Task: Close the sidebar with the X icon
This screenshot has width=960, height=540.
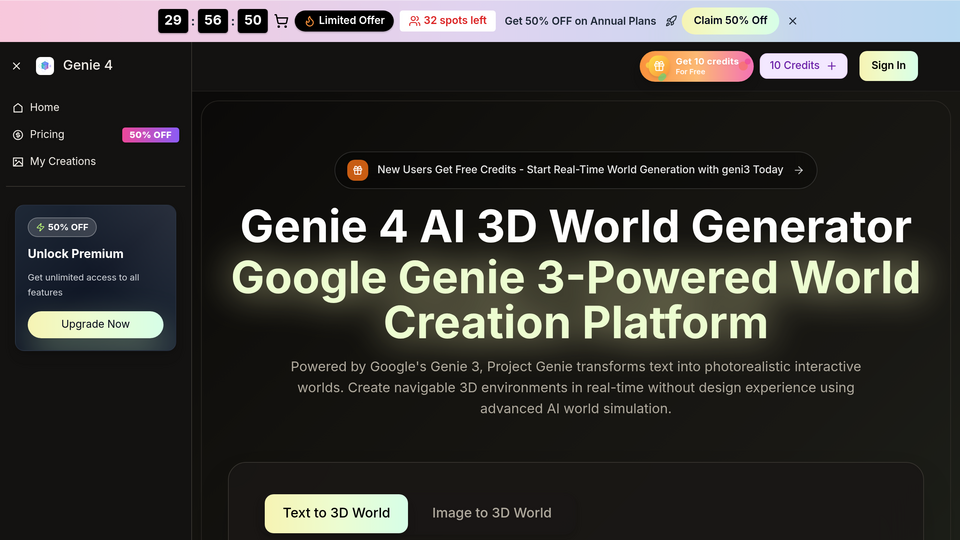Action: [x=17, y=66]
